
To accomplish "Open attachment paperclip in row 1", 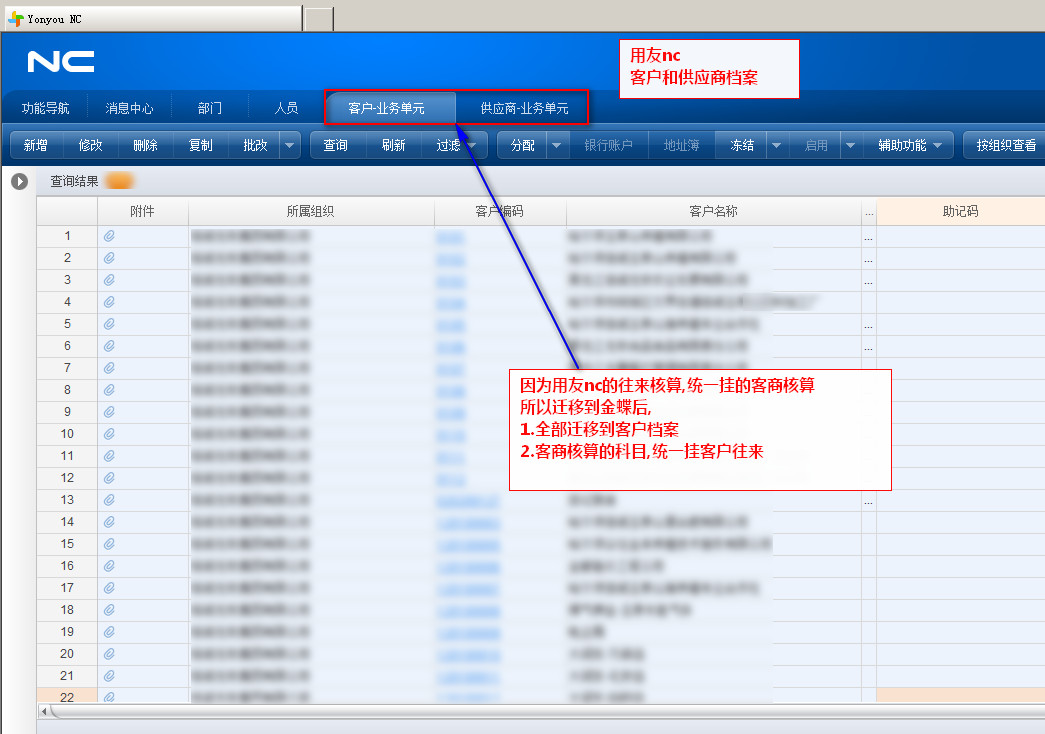I will (109, 236).
